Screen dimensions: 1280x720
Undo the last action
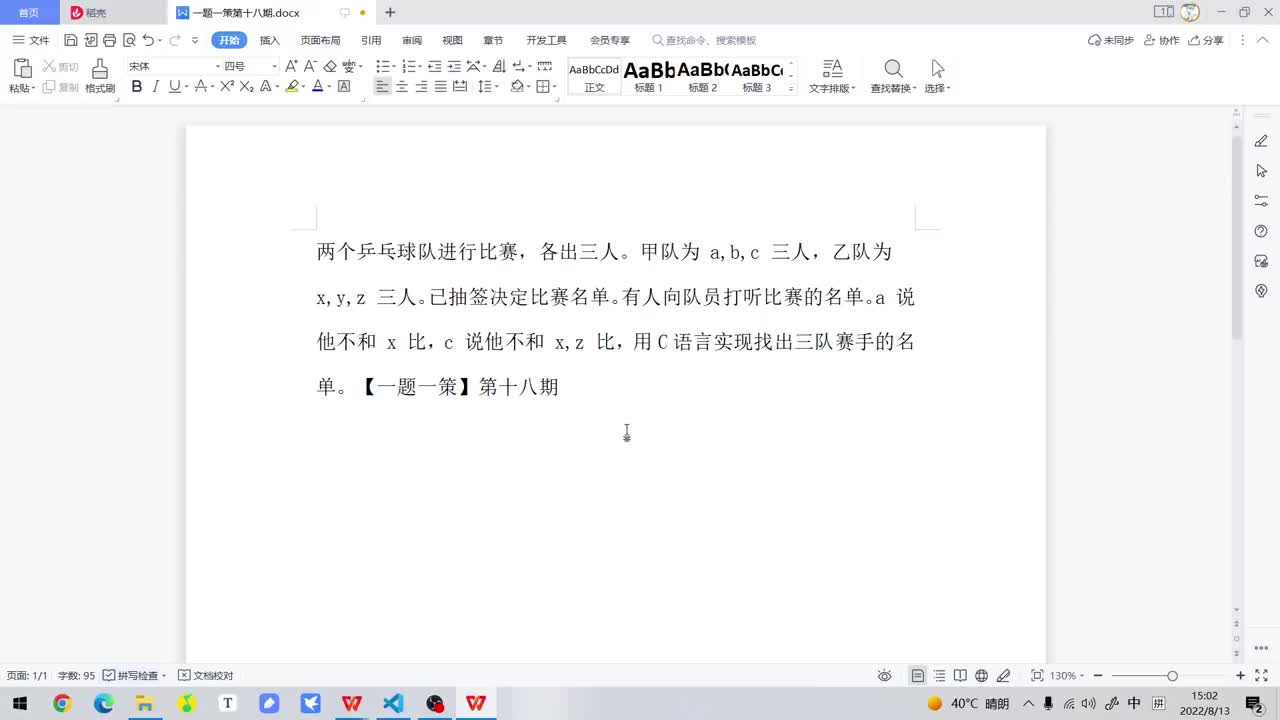pyautogui.click(x=148, y=40)
